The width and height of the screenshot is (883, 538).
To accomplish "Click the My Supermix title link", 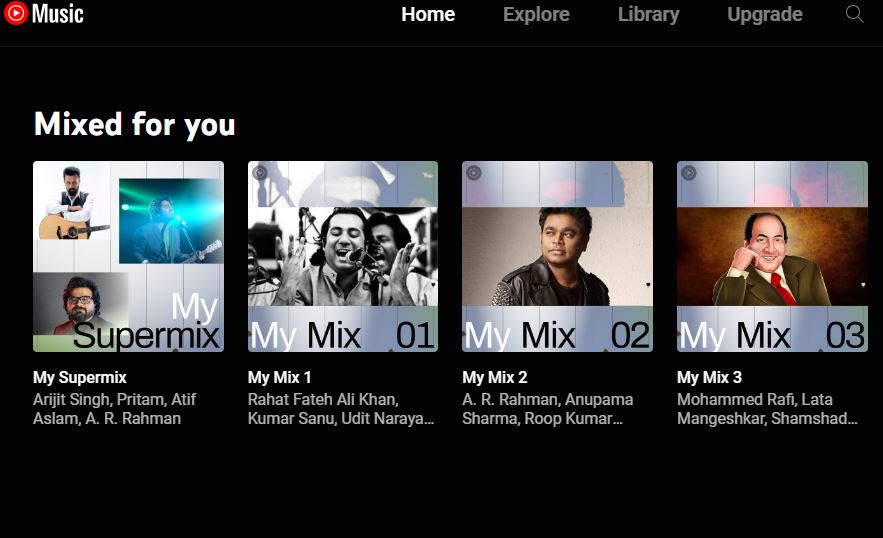I will (x=80, y=377).
